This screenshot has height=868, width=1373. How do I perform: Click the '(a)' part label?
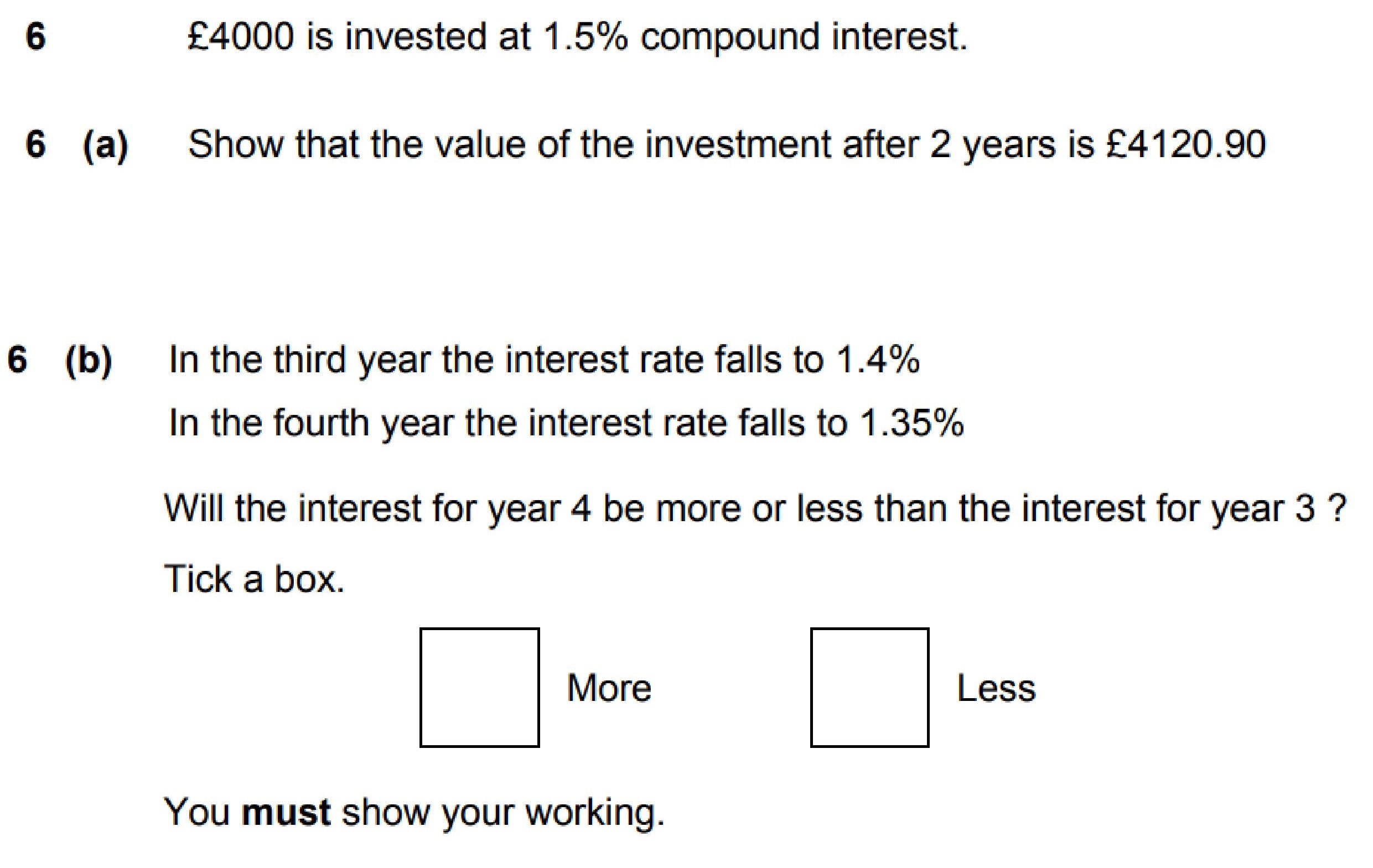106,145
